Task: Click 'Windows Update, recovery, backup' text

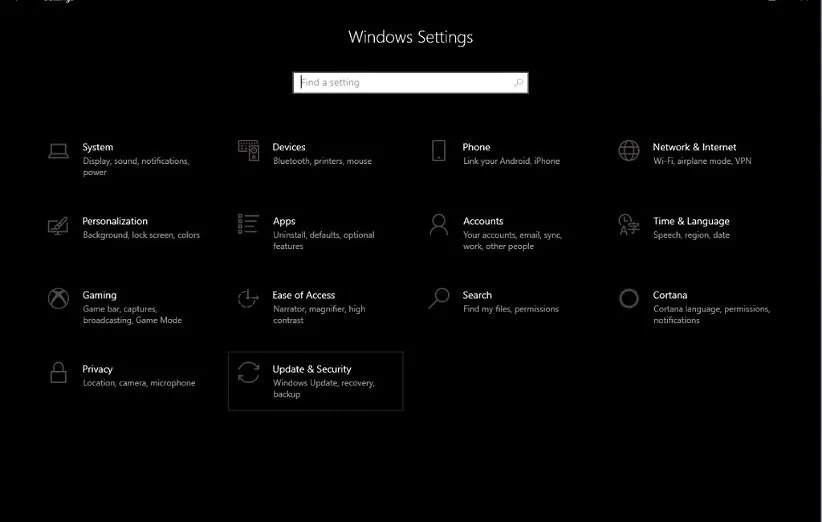Action: coord(324,388)
